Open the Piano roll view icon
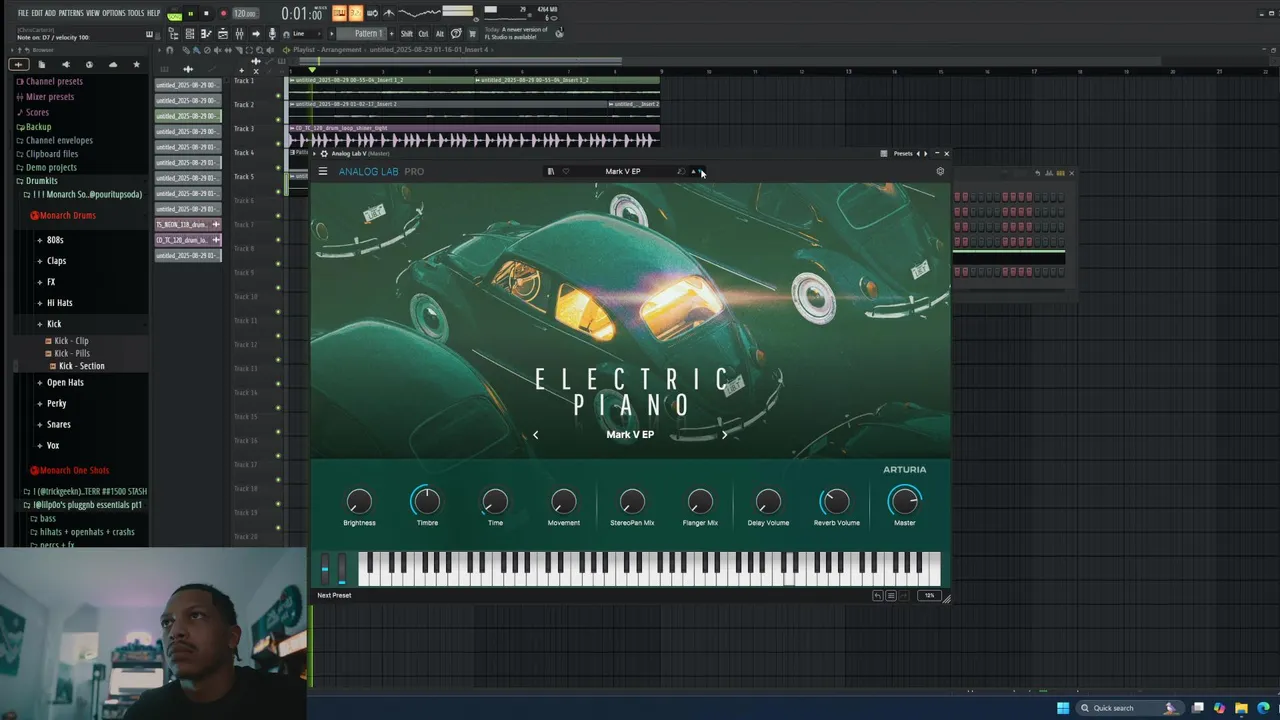The image size is (1280, 720). pos(206,34)
